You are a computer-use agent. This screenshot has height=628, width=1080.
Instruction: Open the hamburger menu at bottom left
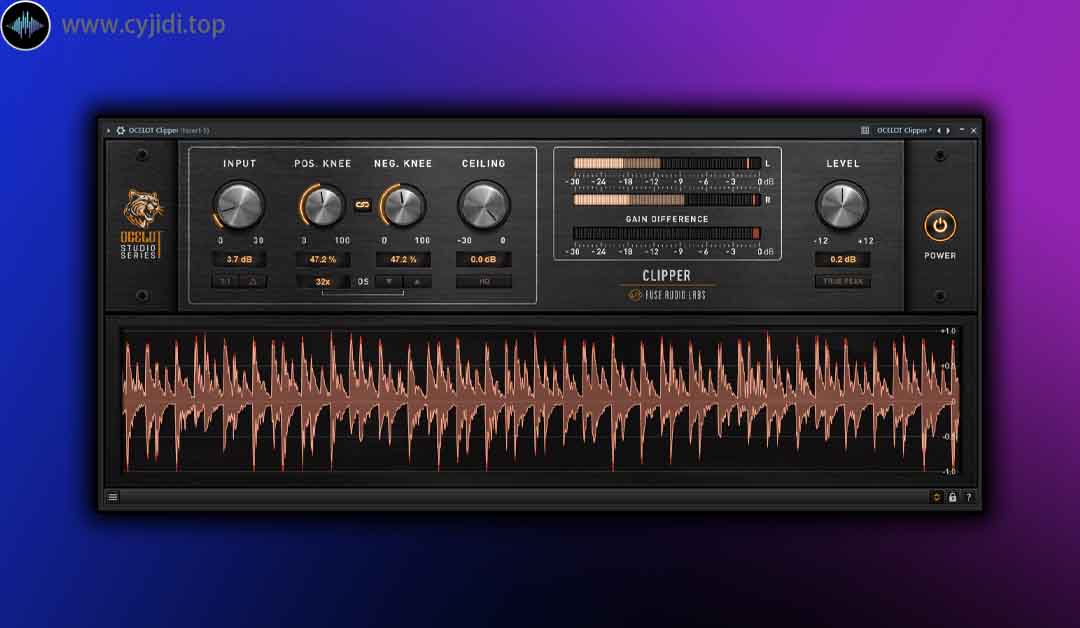(x=113, y=496)
